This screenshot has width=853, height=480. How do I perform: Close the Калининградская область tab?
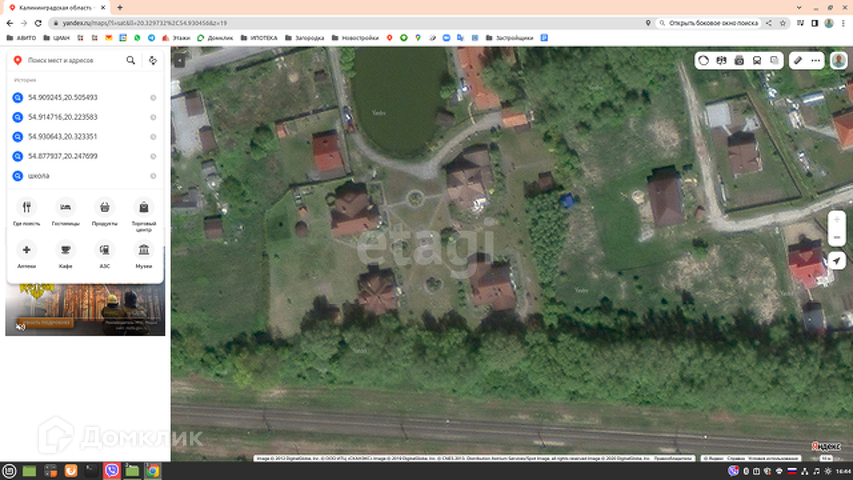click(103, 8)
